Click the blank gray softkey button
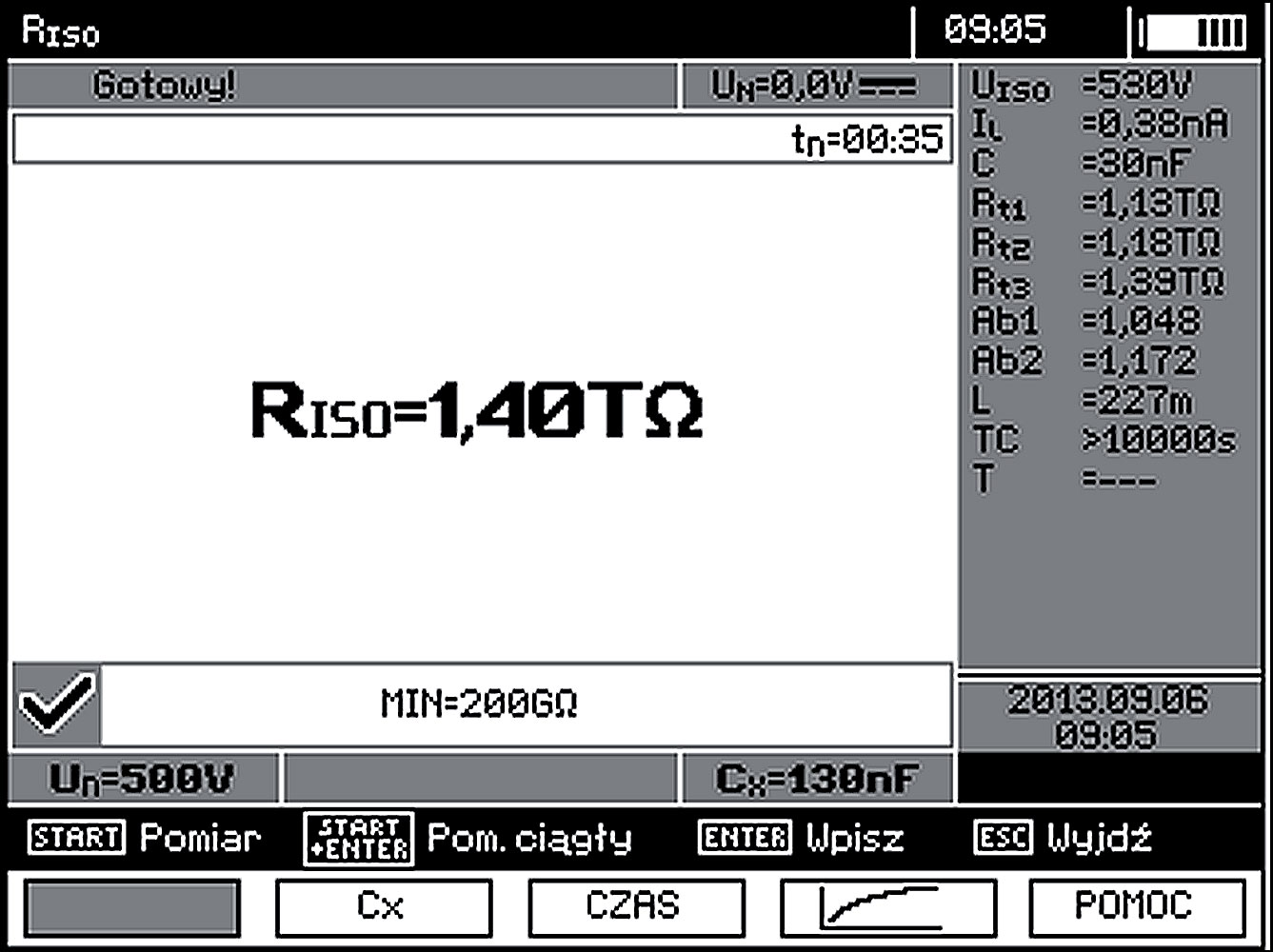1273x952 pixels. 131,908
